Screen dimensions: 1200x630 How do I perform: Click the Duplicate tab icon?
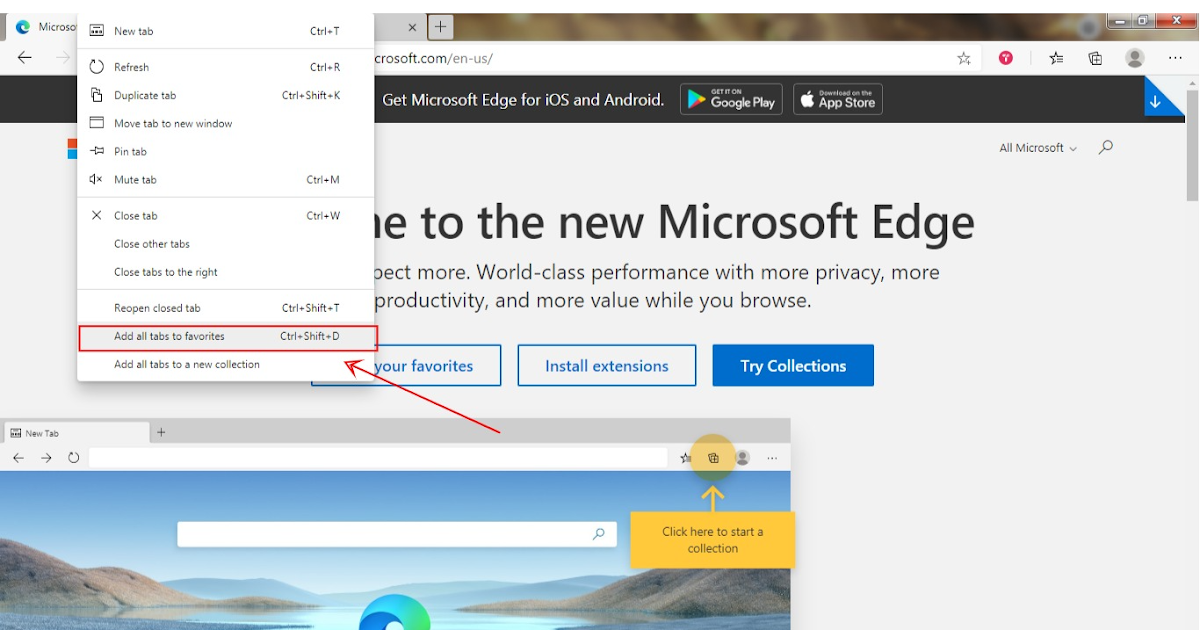point(97,95)
